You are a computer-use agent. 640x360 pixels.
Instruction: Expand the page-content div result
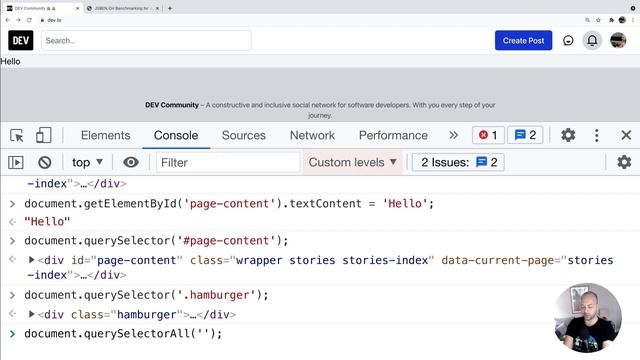[x=31, y=260]
